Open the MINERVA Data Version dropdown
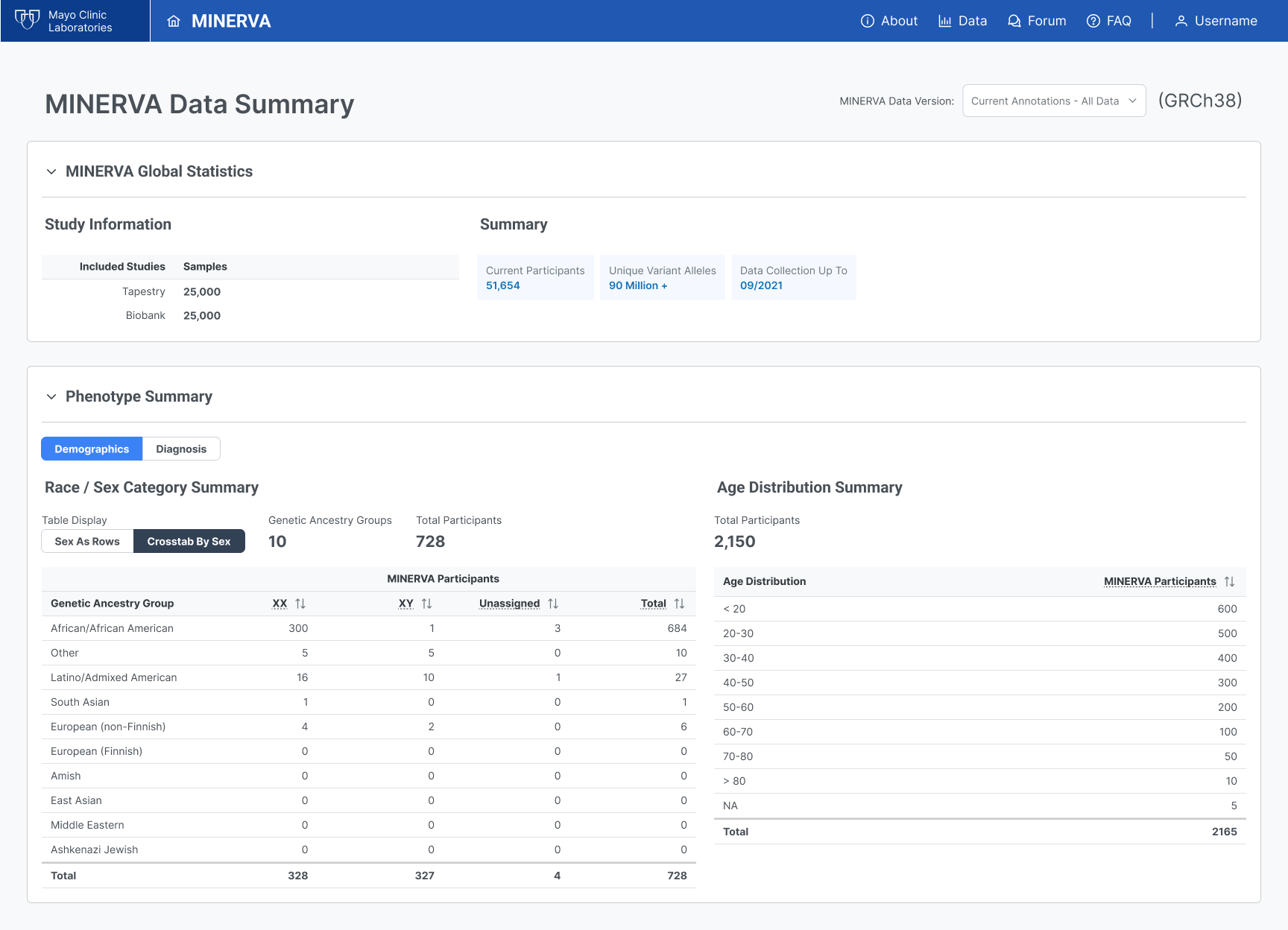The height and width of the screenshot is (930, 1288). tap(1054, 101)
